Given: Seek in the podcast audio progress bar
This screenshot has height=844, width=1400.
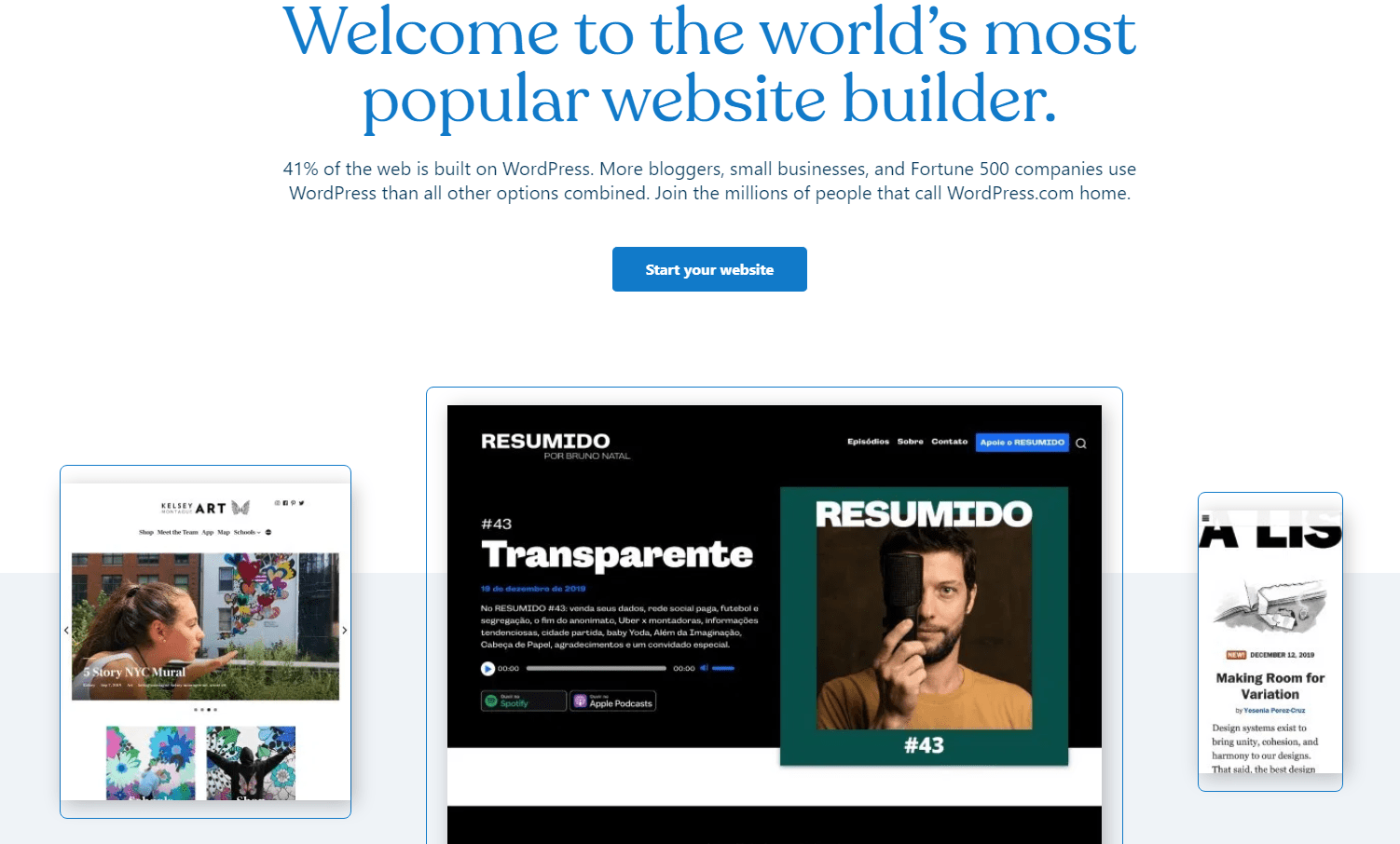Looking at the screenshot, I should (x=596, y=668).
